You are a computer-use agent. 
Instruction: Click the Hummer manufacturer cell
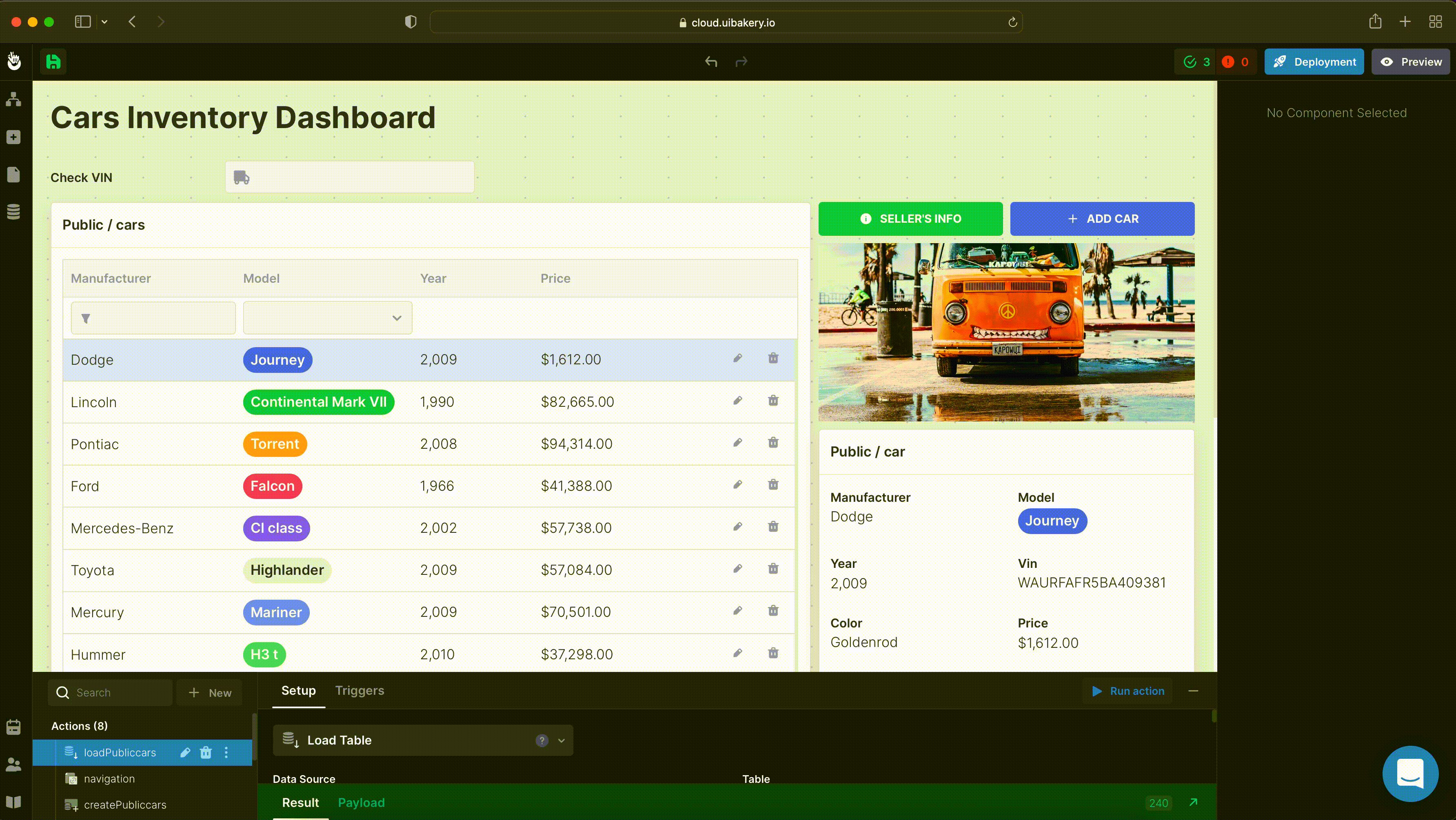pos(98,654)
